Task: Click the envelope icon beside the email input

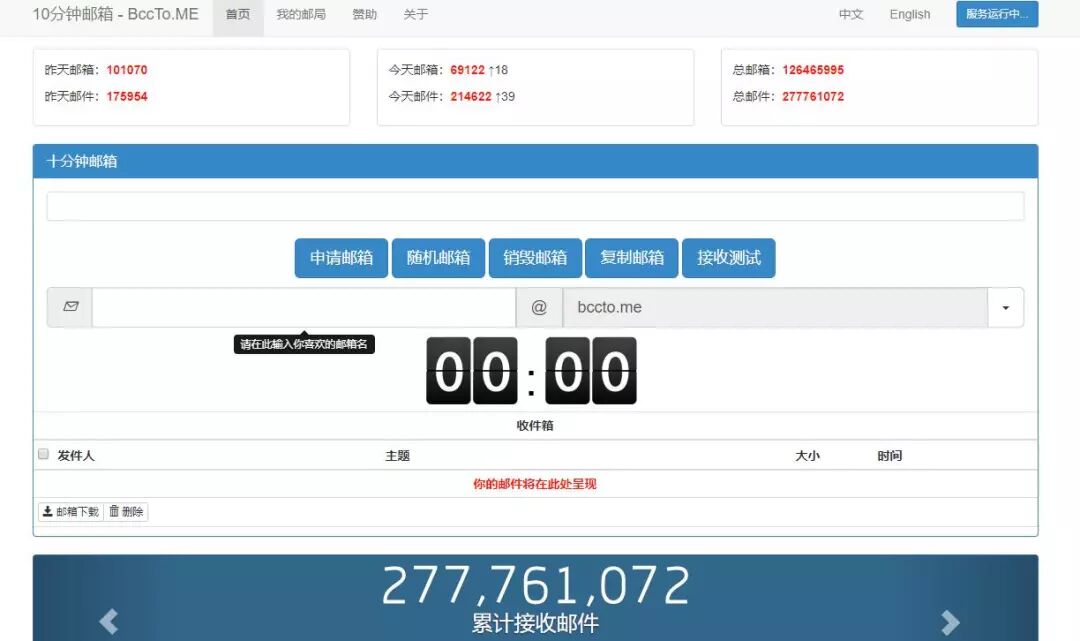Action: coord(68,307)
